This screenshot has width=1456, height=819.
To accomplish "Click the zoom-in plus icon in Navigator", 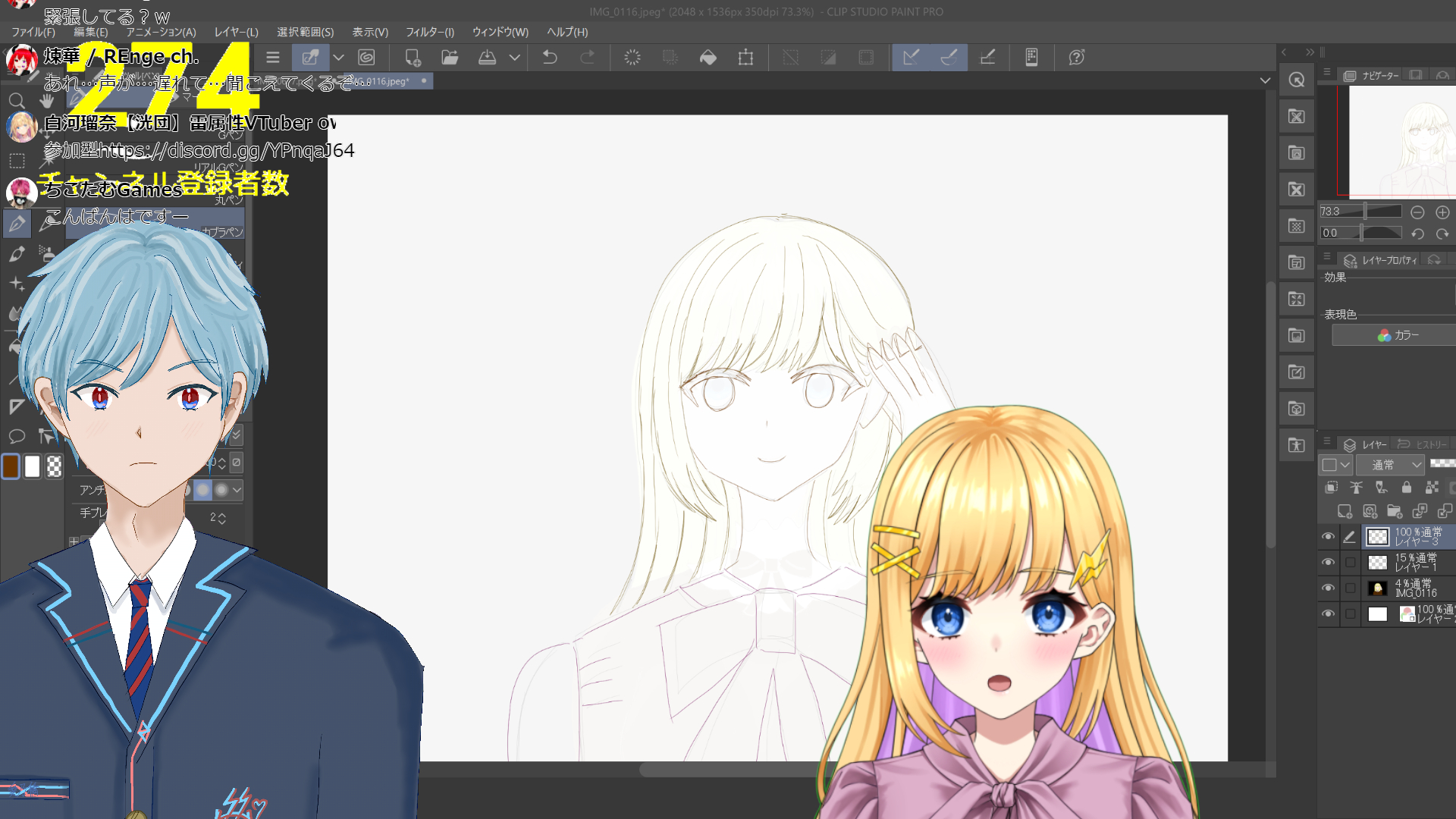I will coord(1442,212).
